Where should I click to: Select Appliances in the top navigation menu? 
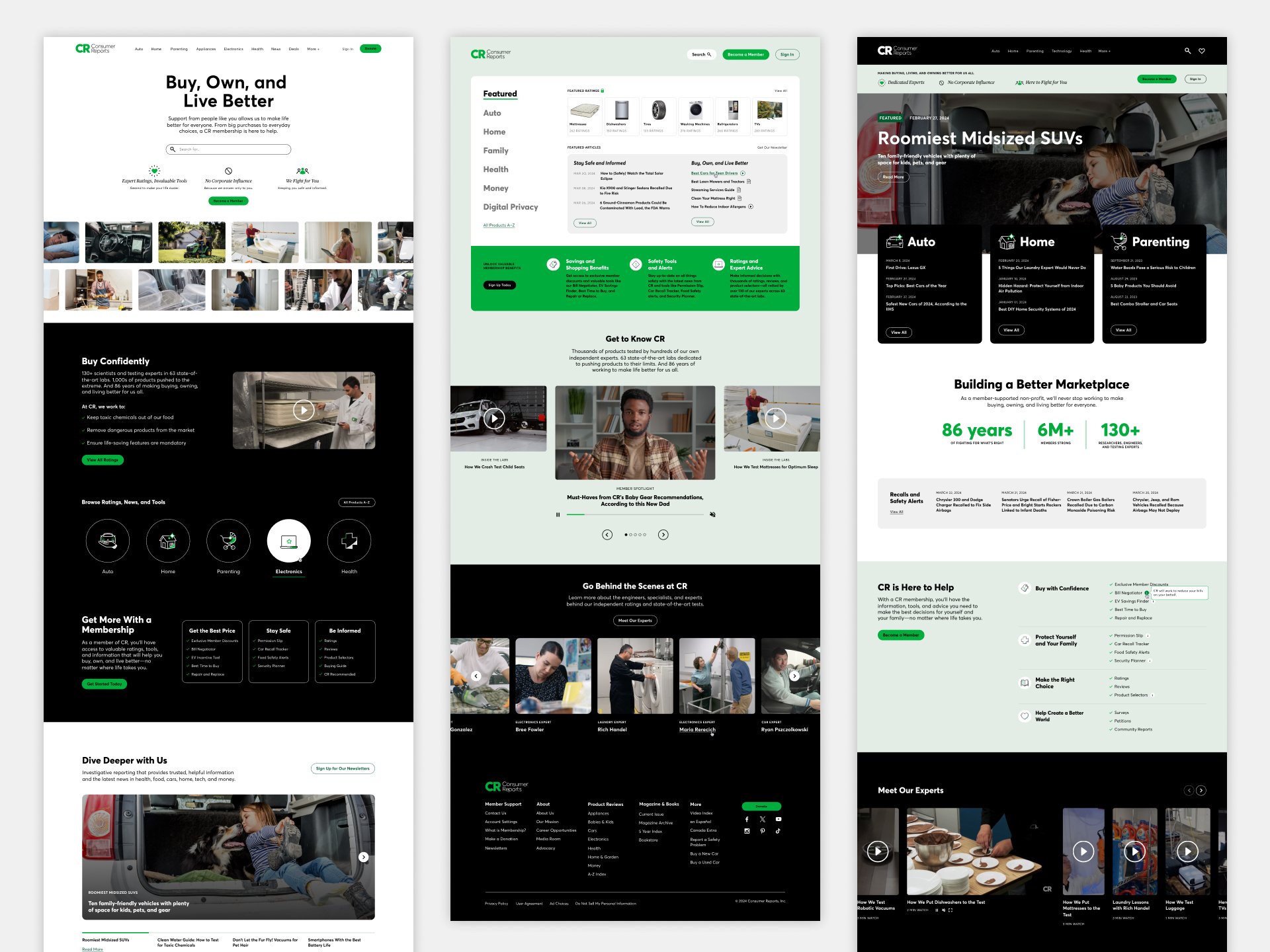point(206,48)
